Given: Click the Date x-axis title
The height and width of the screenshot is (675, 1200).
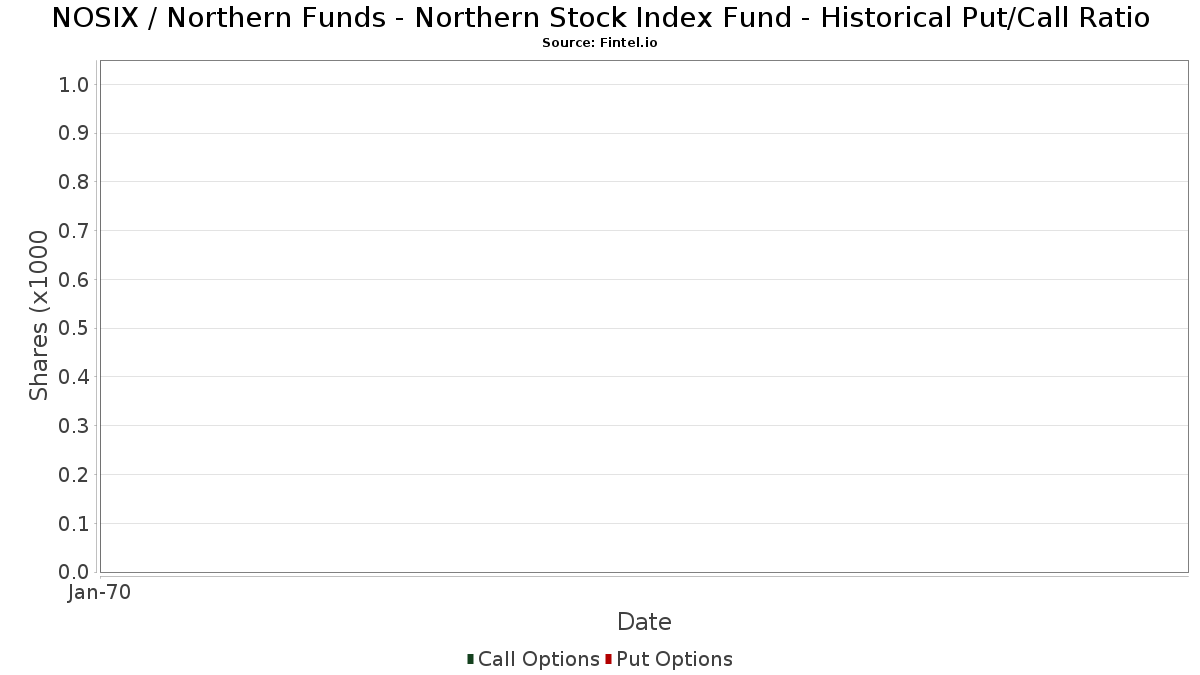Looking at the screenshot, I should pos(644,622).
